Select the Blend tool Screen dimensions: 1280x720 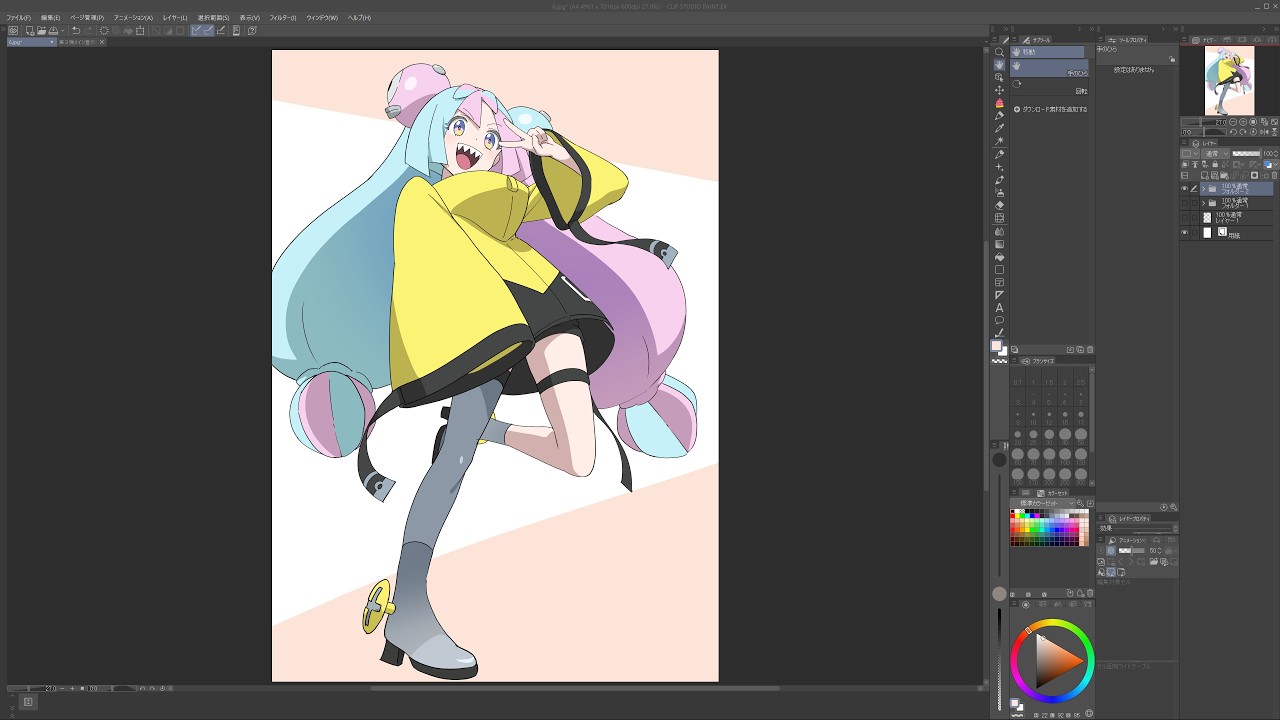coord(999,232)
